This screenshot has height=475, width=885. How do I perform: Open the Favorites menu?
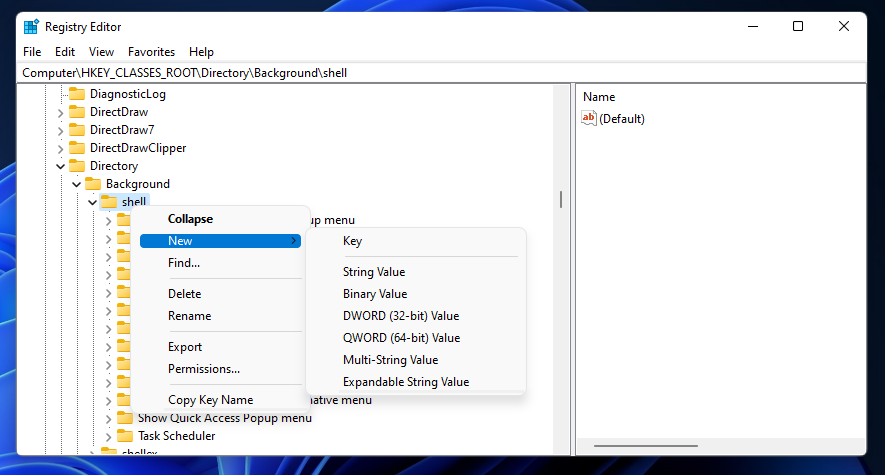(x=151, y=52)
